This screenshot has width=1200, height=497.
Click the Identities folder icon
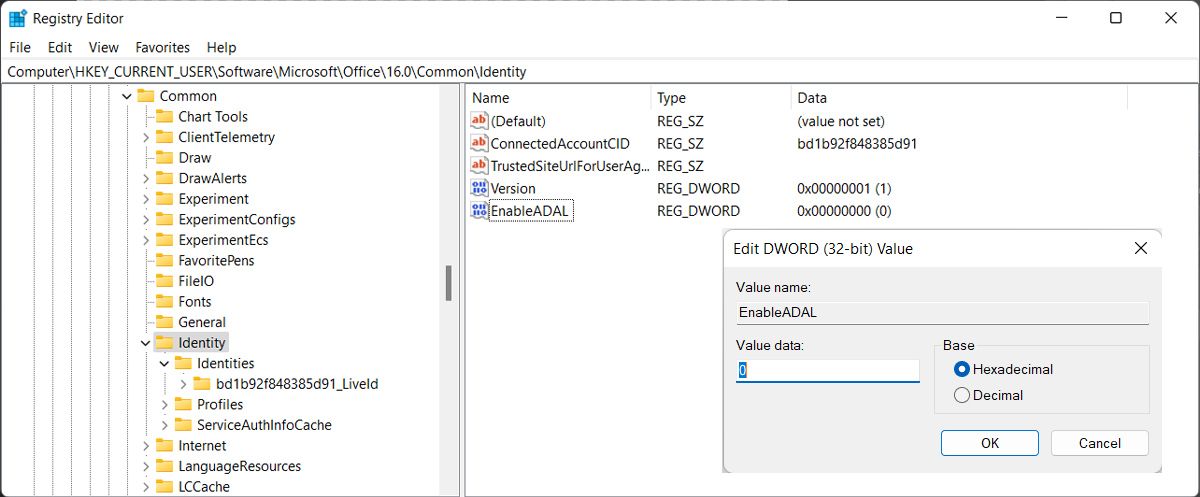pos(183,363)
